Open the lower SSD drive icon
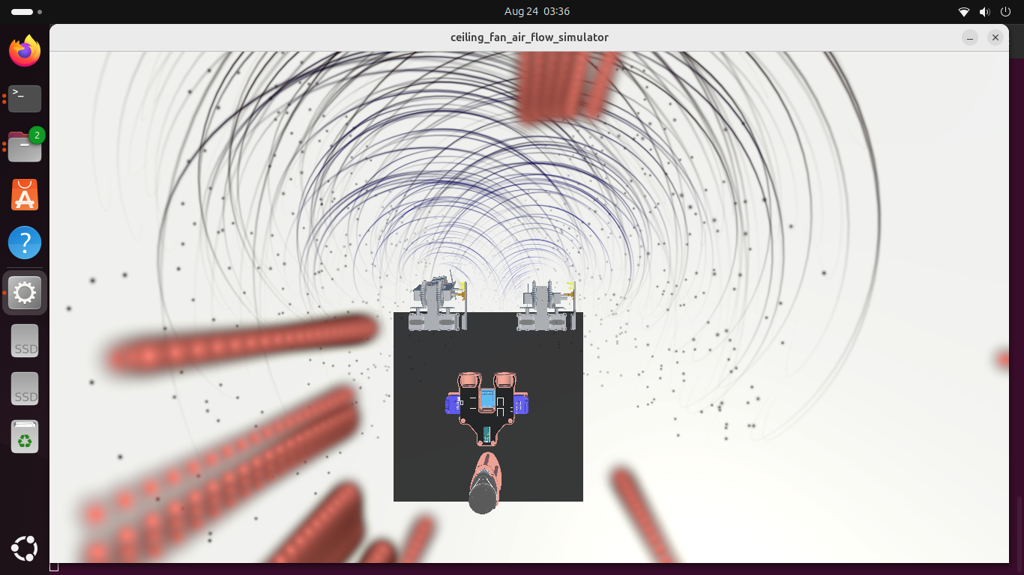 pos(25,389)
